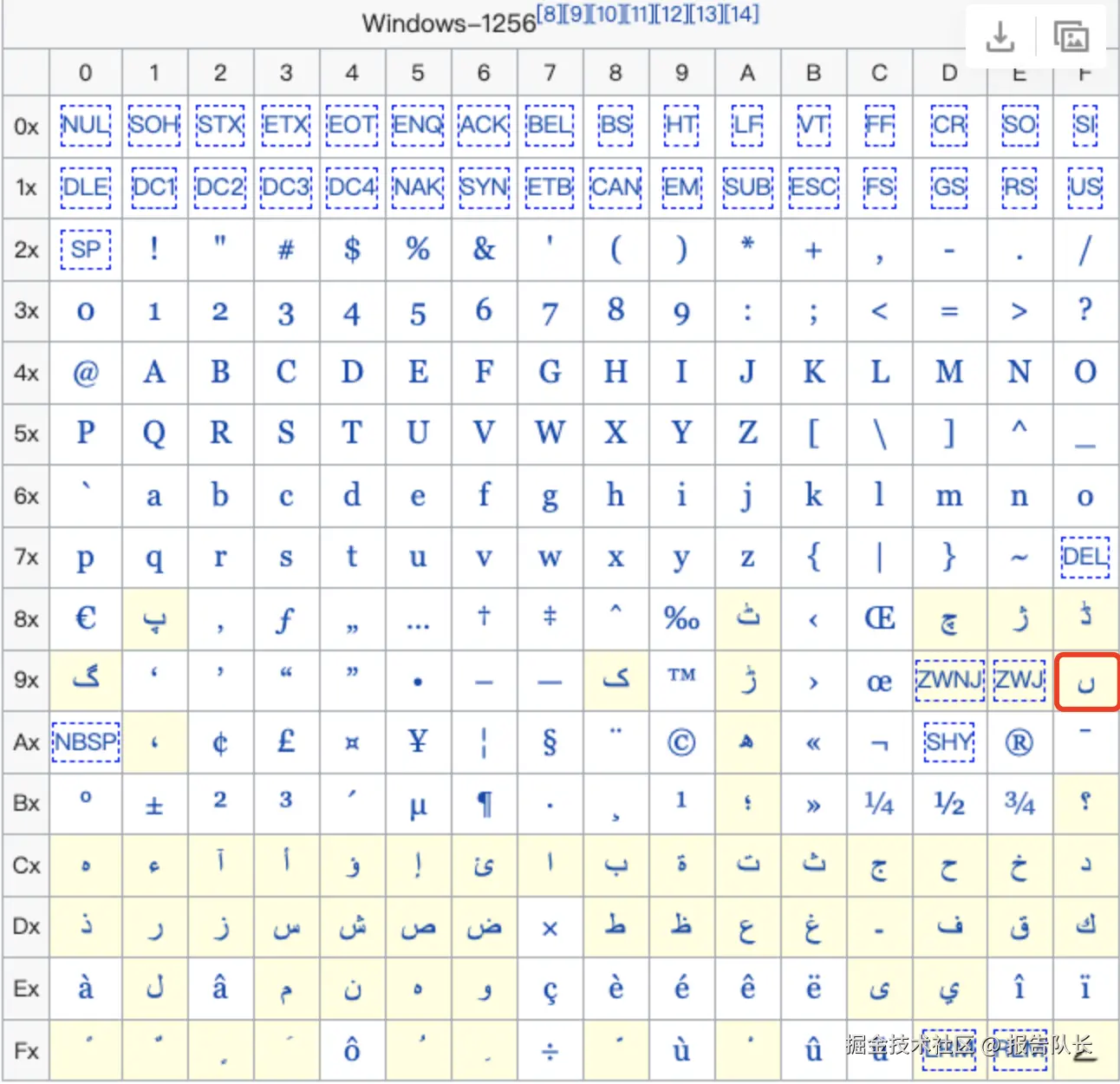Click the yen ¥ symbol cell
The image size is (1120, 1084).
pos(418,742)
